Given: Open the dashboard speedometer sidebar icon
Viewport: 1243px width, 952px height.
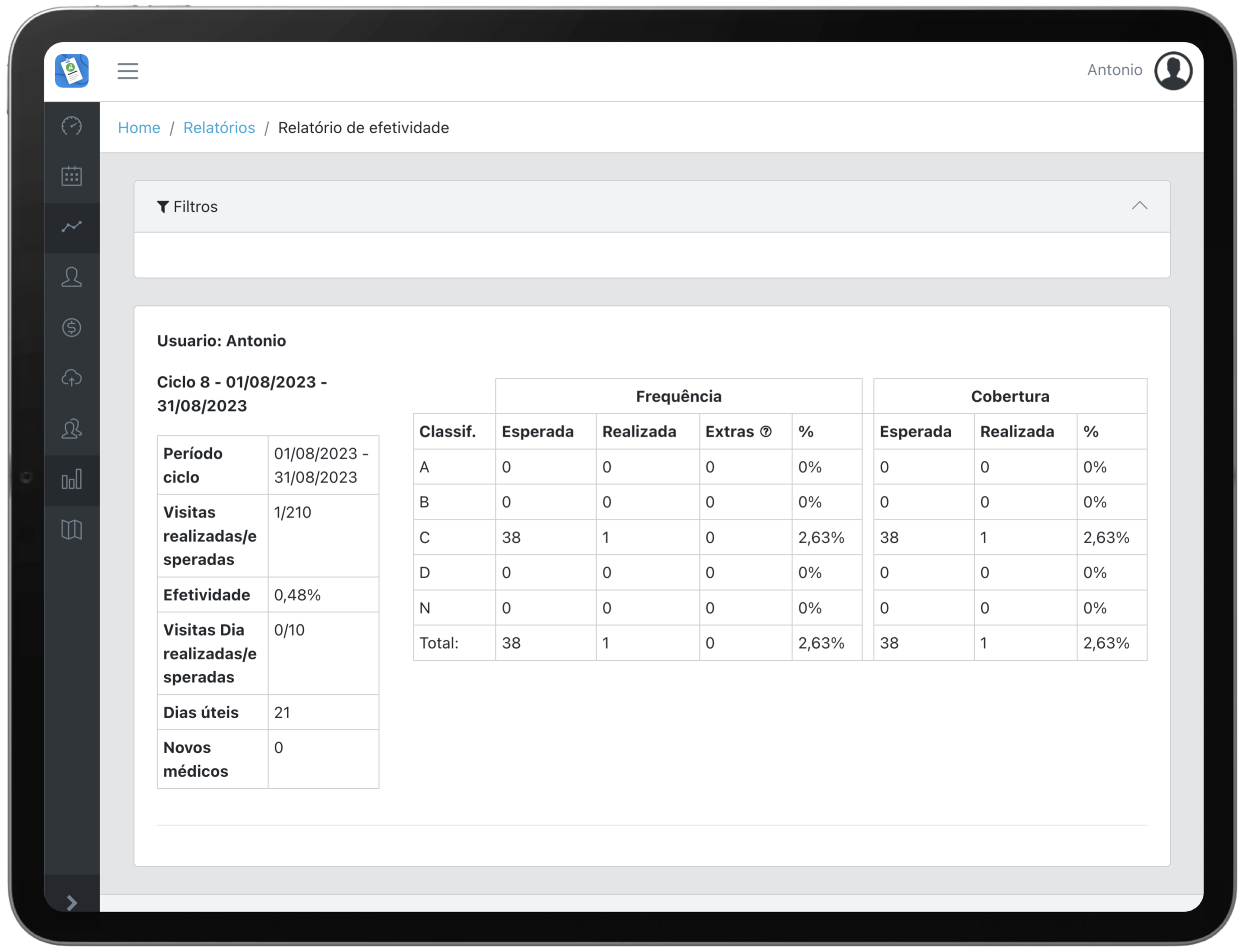Looking at the screenshot, I should pyautogui.click(x=71, y=126).
